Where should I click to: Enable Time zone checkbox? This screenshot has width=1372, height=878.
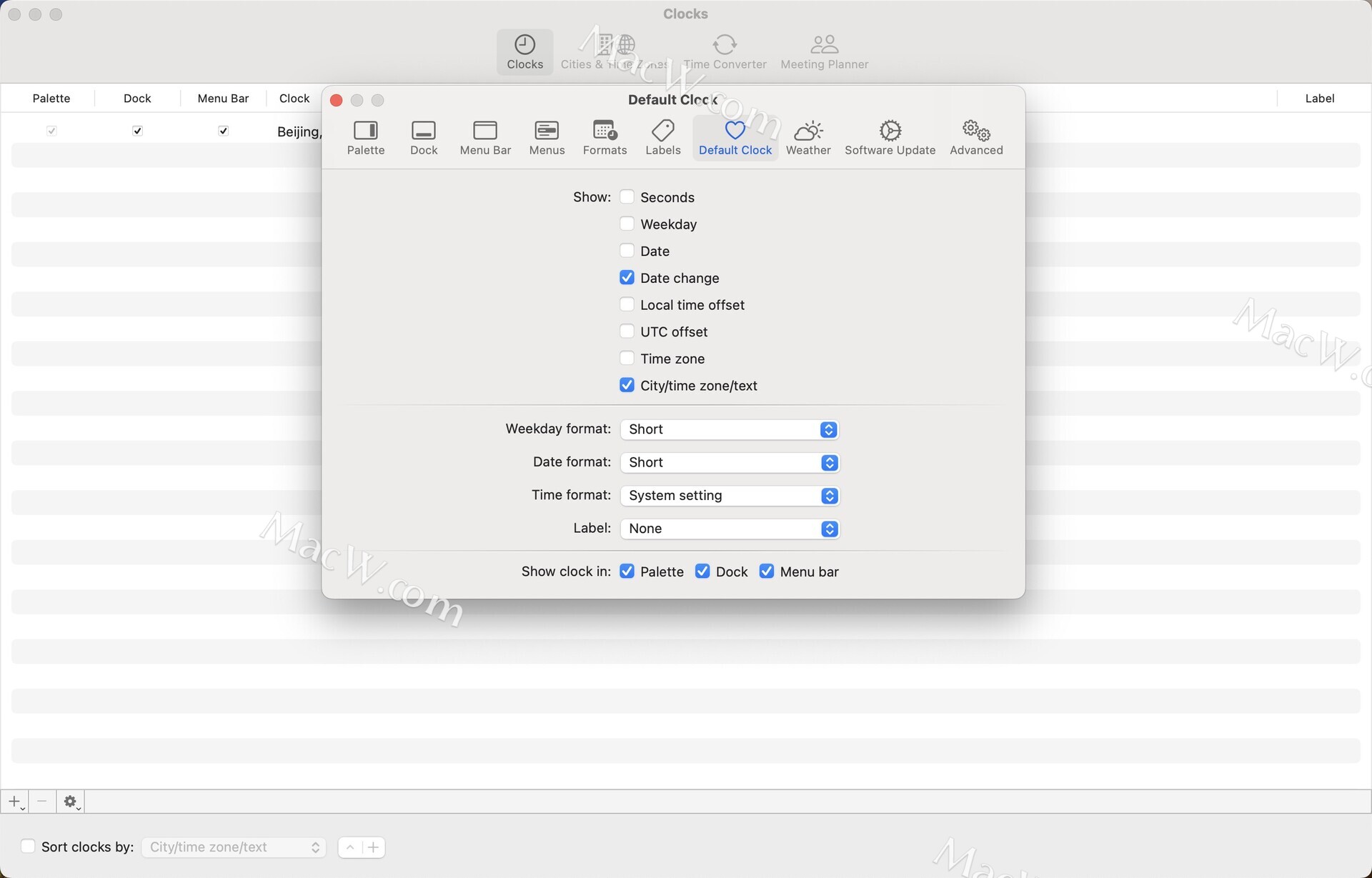[627, 358]
